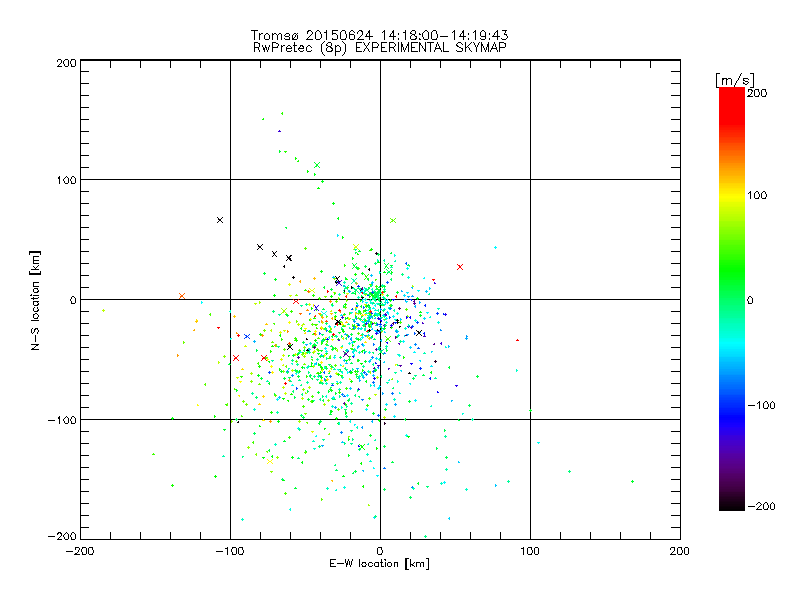Click the yellow X marker below the -100 km line
This screenshot has height=600, width=800.
pos(270,462)
